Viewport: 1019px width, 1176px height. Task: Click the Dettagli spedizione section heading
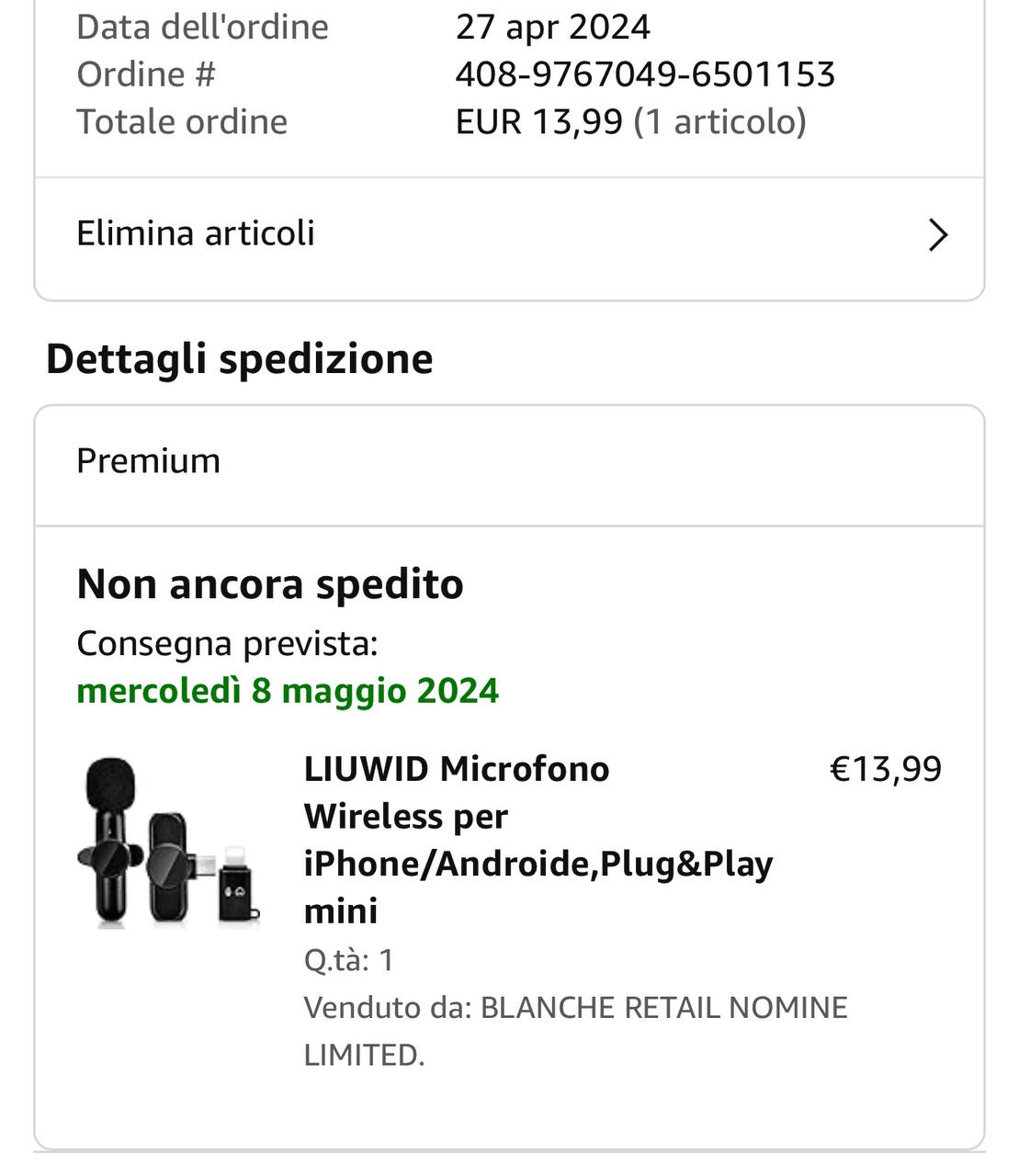tap(239, 358)
